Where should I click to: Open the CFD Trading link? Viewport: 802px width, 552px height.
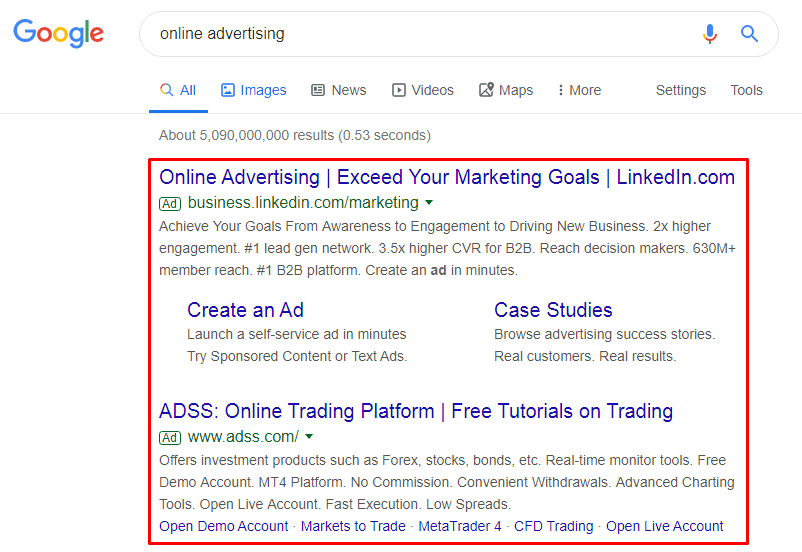(x=553, y=526)
